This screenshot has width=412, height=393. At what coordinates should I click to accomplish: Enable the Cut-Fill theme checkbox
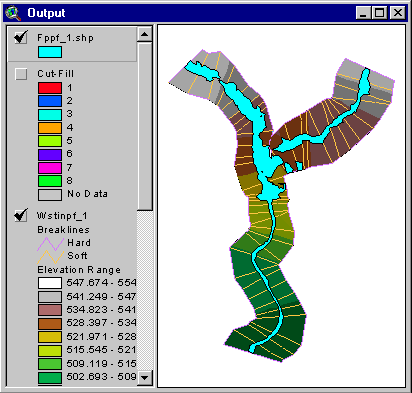point(21,74)
